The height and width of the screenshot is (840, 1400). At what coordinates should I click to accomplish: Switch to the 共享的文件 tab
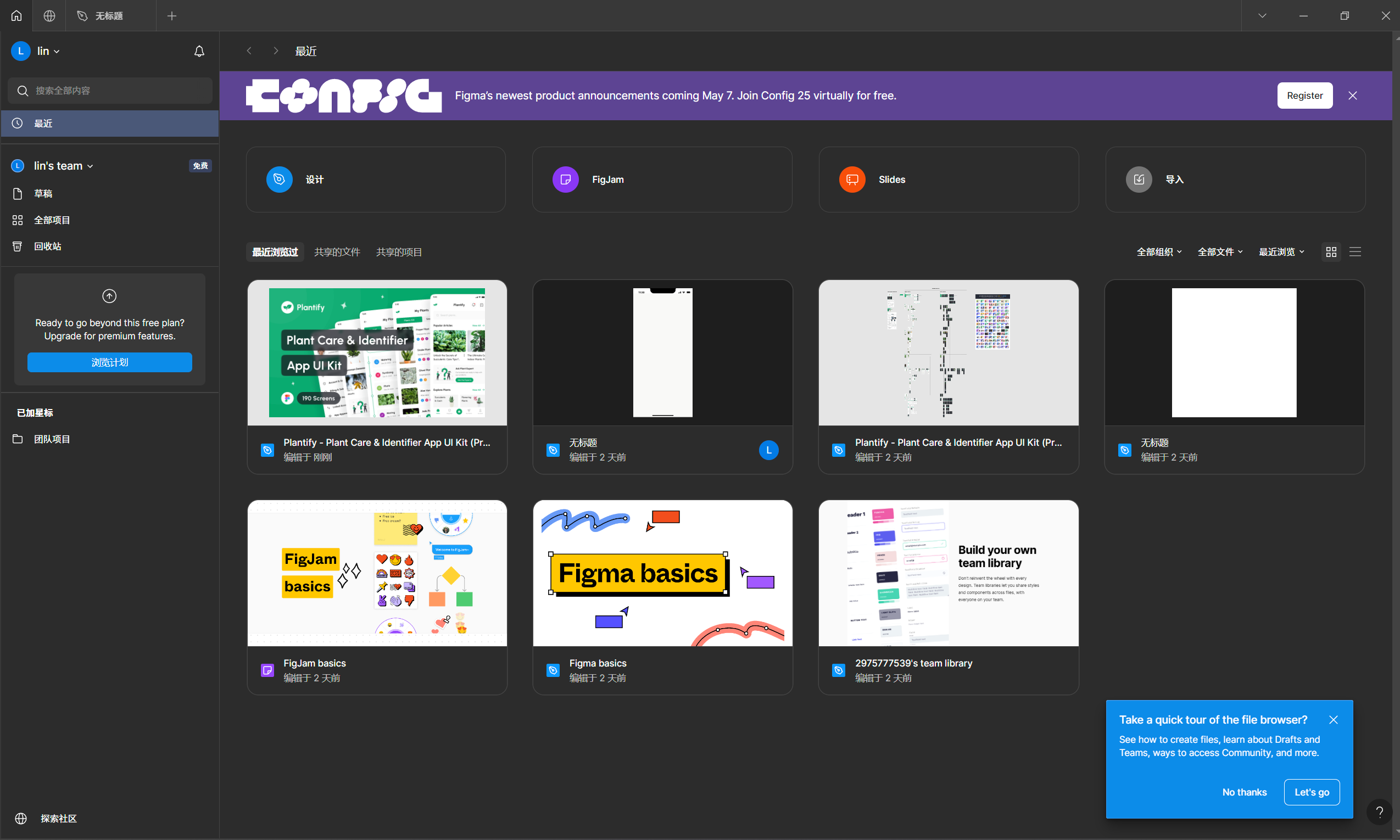pos(337,252)
